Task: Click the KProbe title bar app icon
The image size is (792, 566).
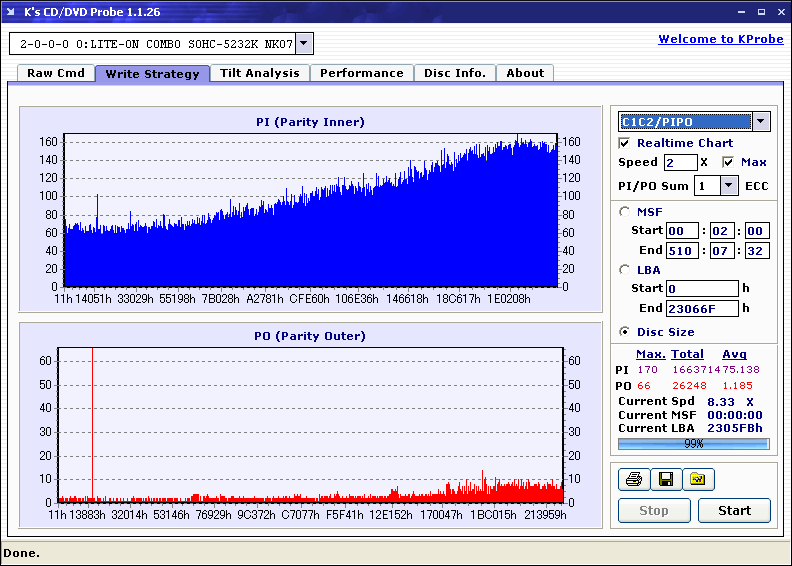Action: pyautogui.click(x=11, y=11)
